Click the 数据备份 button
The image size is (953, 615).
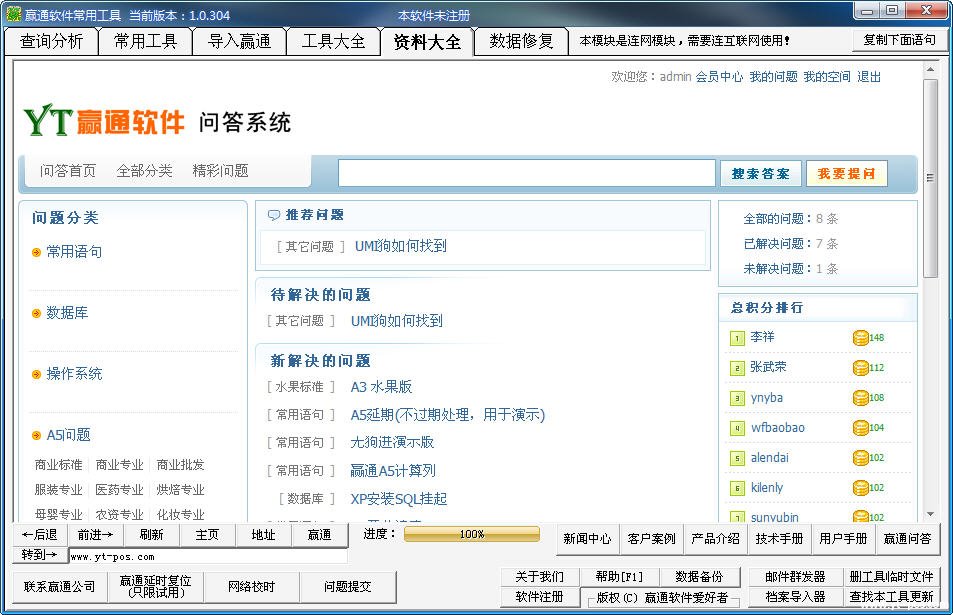pos(699,577)
